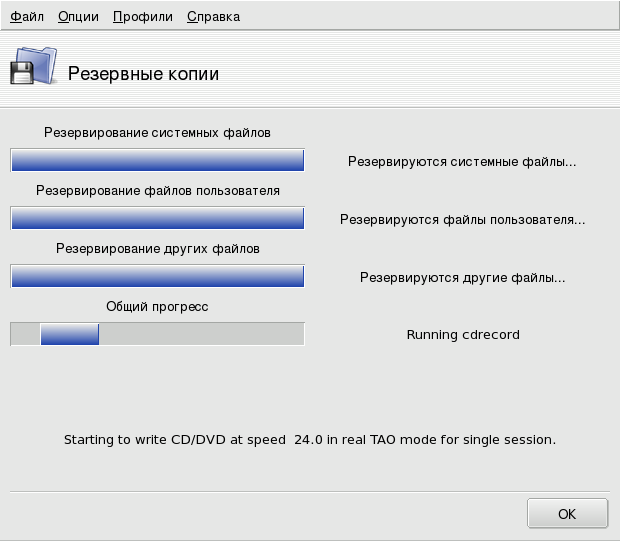The image size is (620, 542).
Task: Open the Файл menu
Action: pos(27,17)
